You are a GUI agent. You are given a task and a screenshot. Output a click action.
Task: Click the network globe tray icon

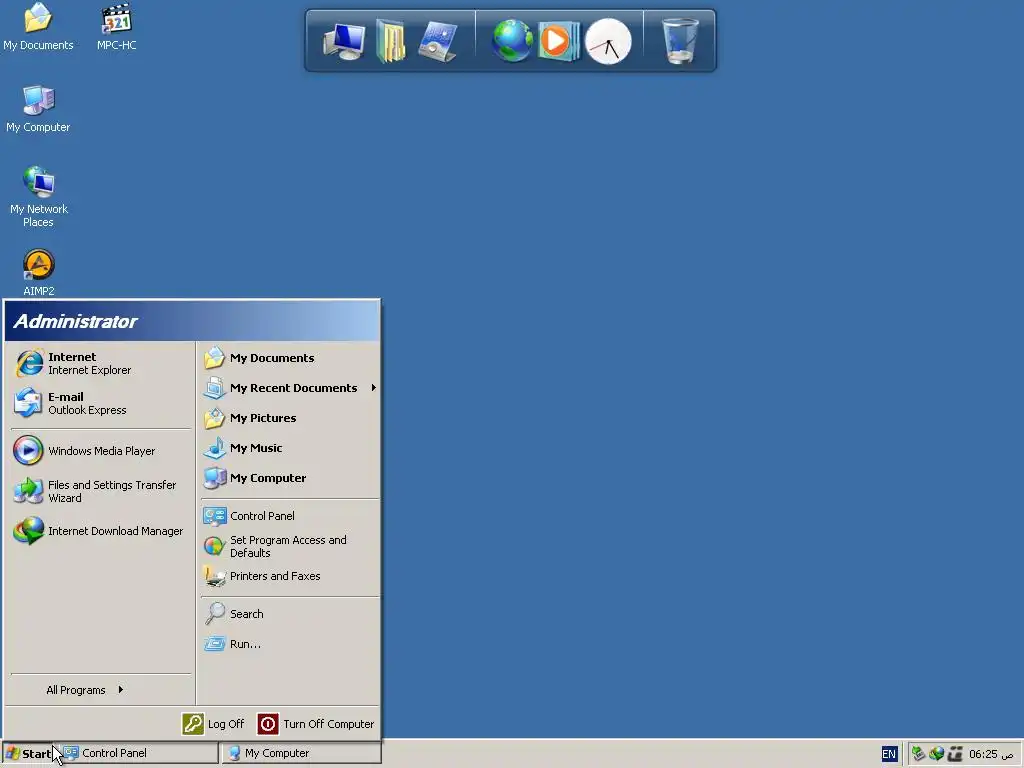point(936,754)
